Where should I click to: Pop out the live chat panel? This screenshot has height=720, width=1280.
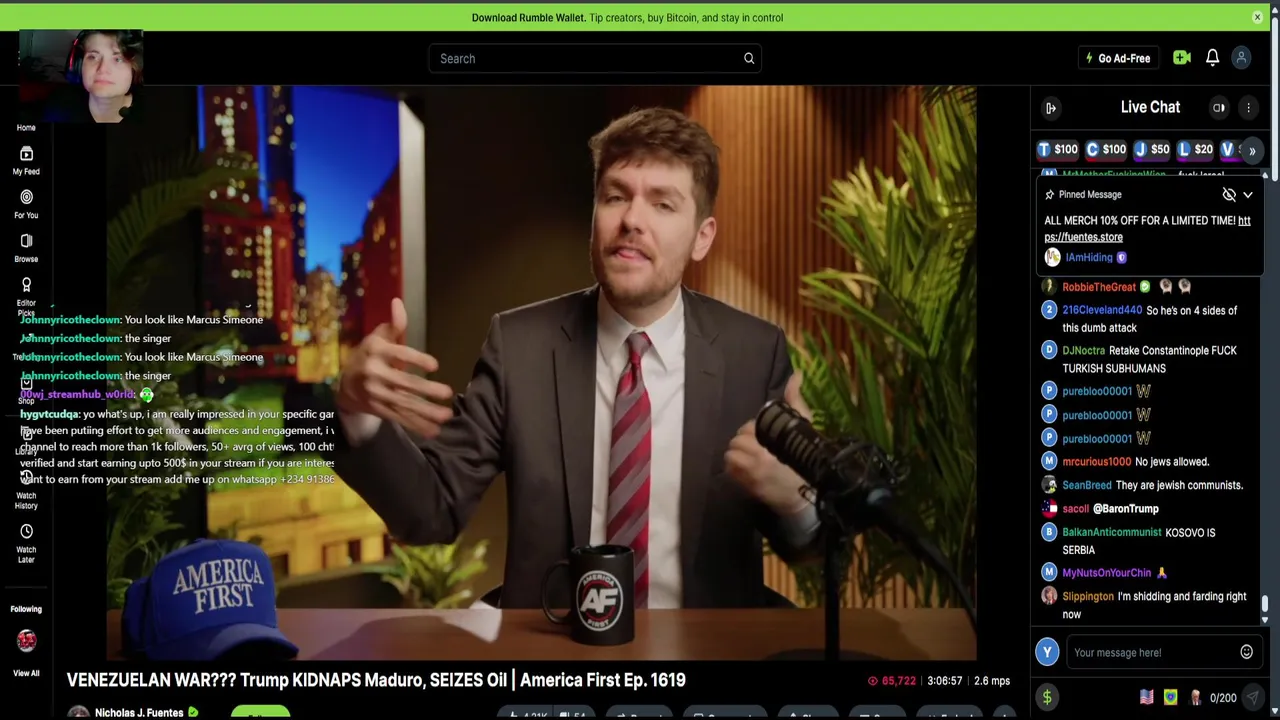[1051, 108]
